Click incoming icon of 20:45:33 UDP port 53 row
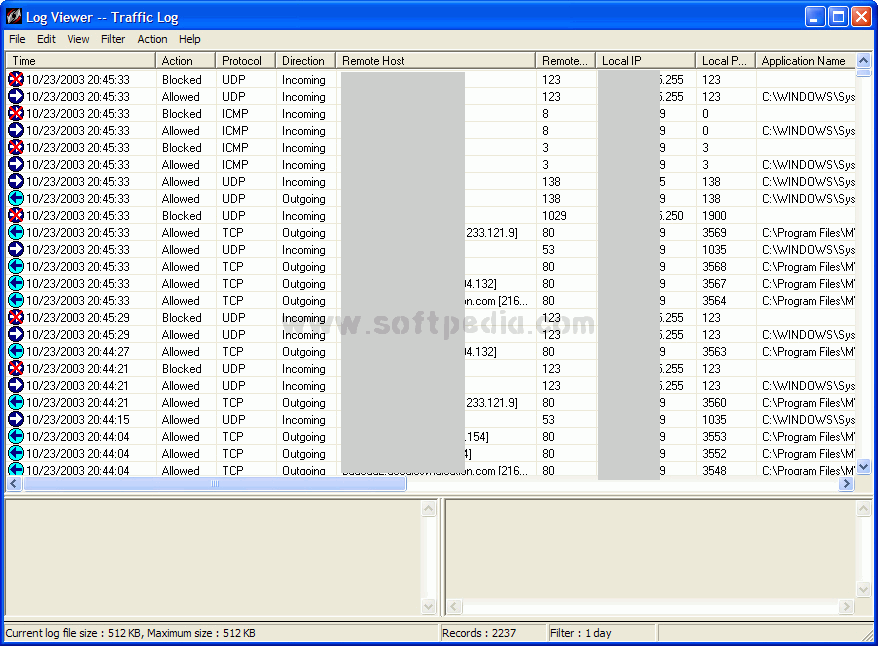Image resolution: width=878 pixels, height=646 pixels. point(16,249)
